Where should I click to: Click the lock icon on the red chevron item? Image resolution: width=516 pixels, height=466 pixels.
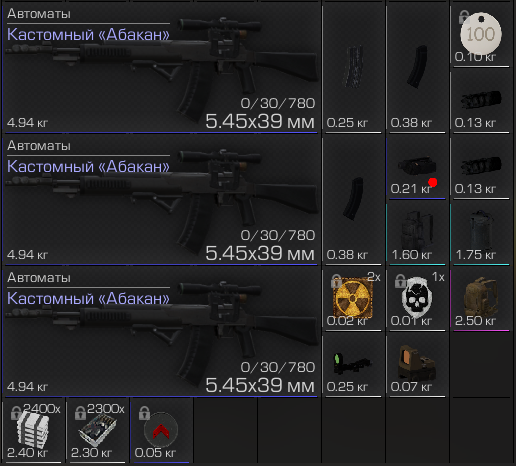coord(144,413)
